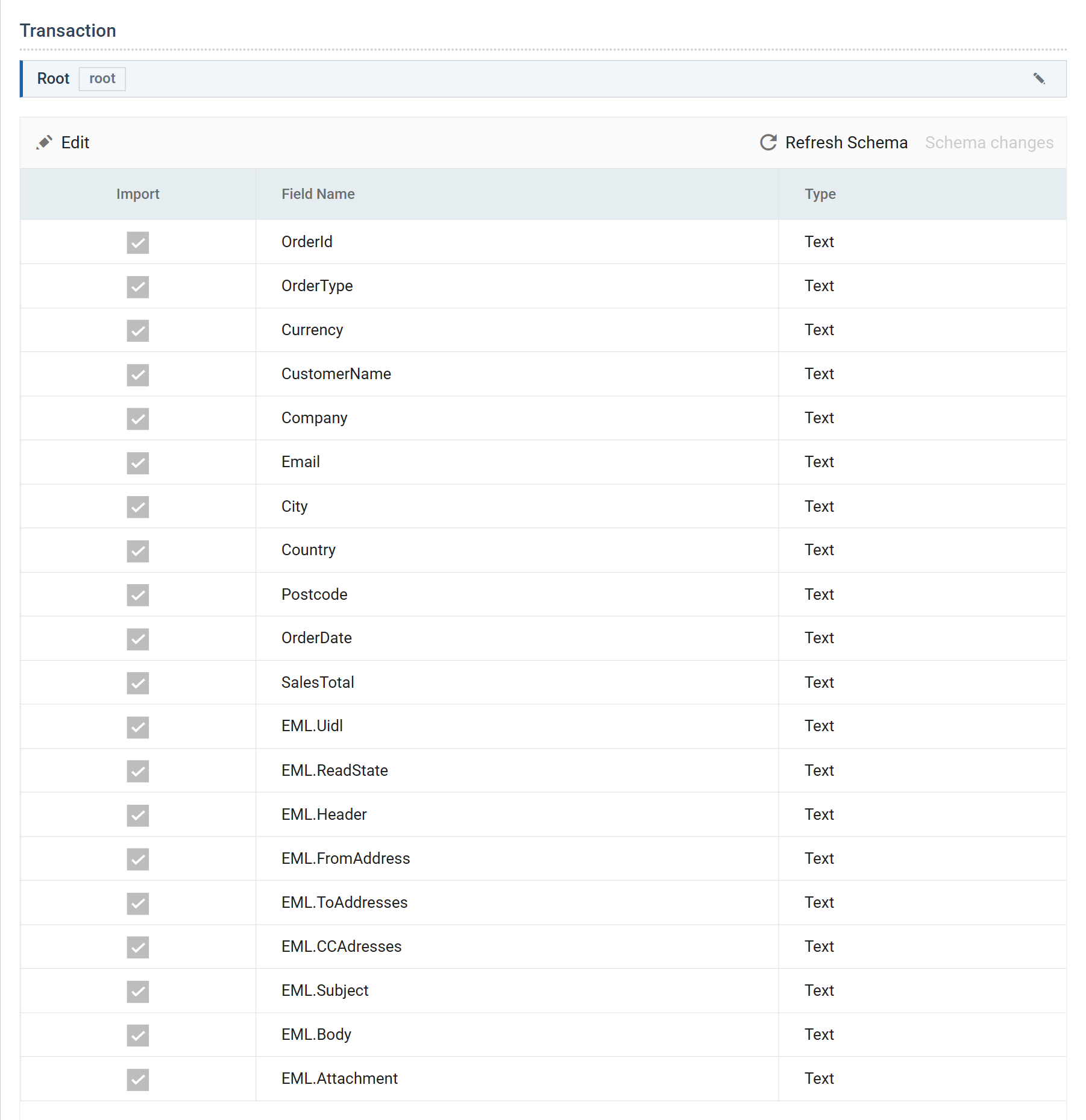Click the Edit pencil icon above the table
The width and height of the screenshot is (1086, 1120).
[44, 142]
